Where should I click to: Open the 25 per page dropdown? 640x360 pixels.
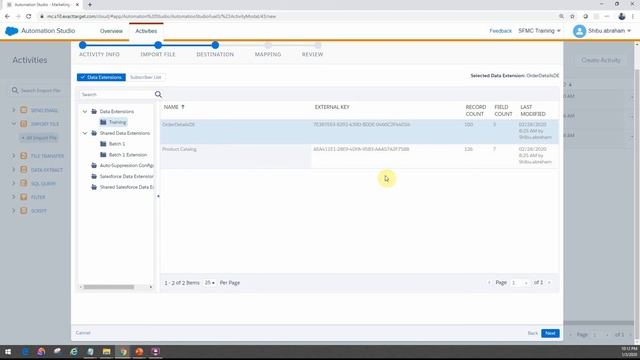click(x=209, y=283)
